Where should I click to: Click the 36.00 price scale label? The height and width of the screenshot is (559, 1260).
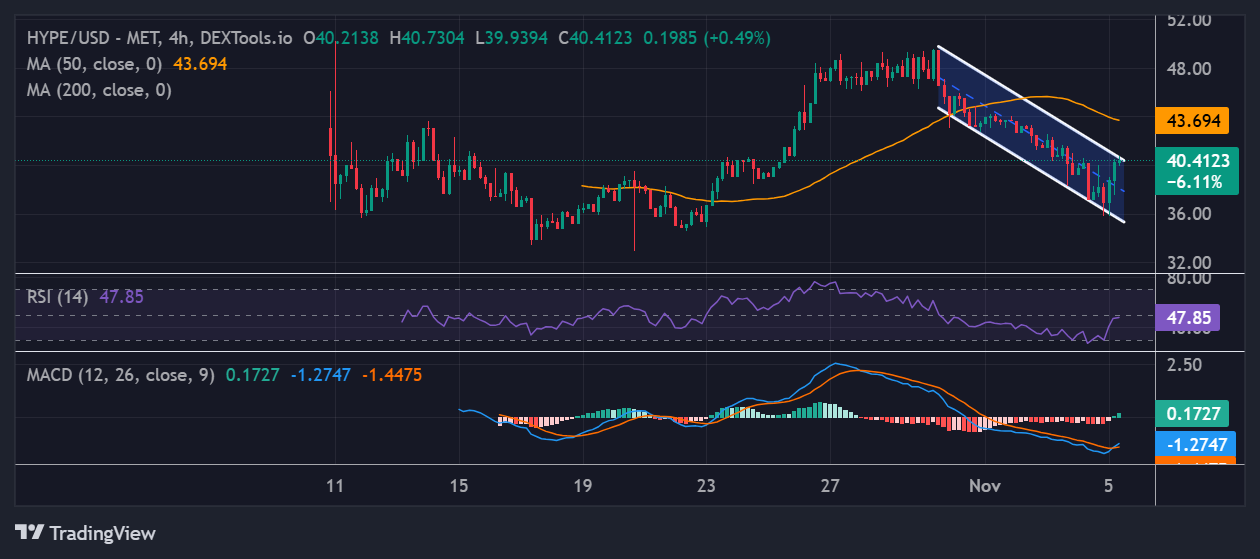tap(1189, 214)
